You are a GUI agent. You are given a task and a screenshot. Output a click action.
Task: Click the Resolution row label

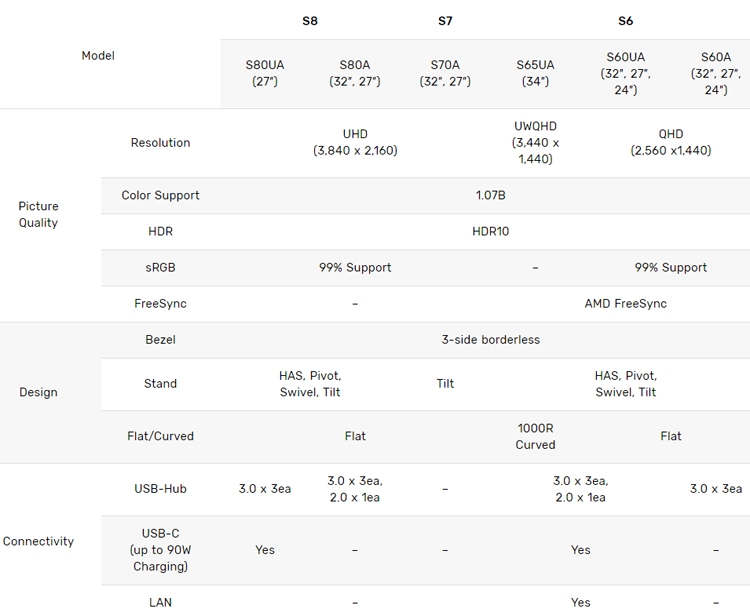(160, 143)
